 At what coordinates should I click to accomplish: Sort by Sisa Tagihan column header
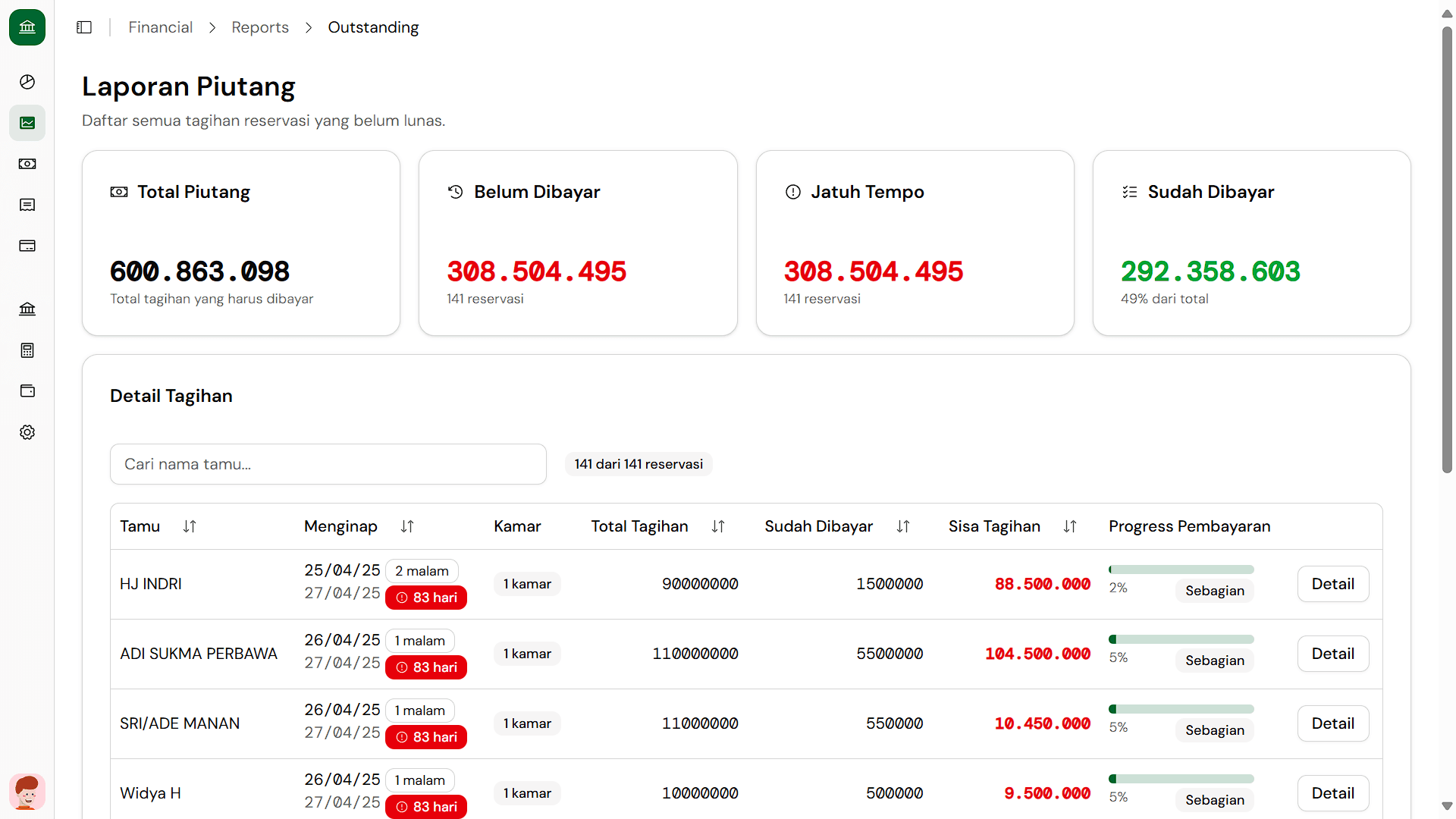1069,526
